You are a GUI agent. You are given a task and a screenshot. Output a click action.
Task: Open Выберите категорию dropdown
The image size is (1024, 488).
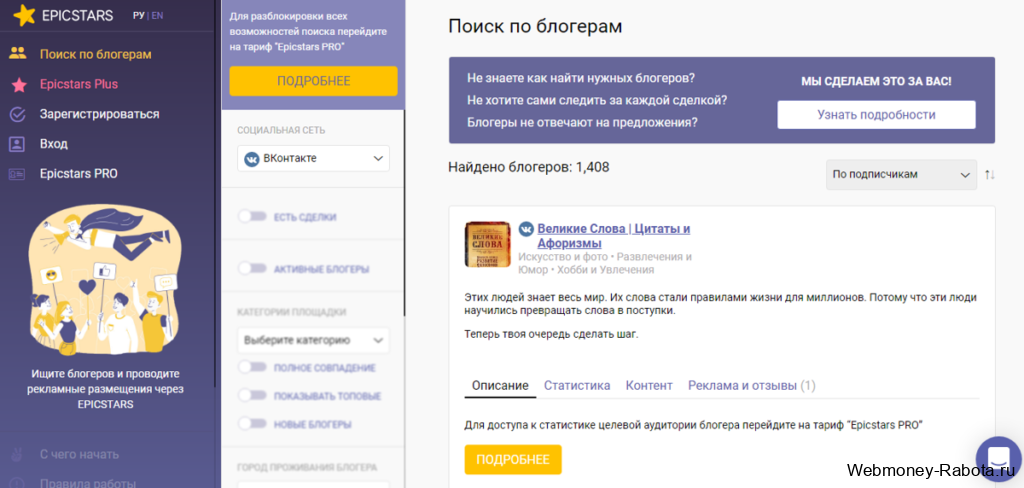(x=313, y=340)
